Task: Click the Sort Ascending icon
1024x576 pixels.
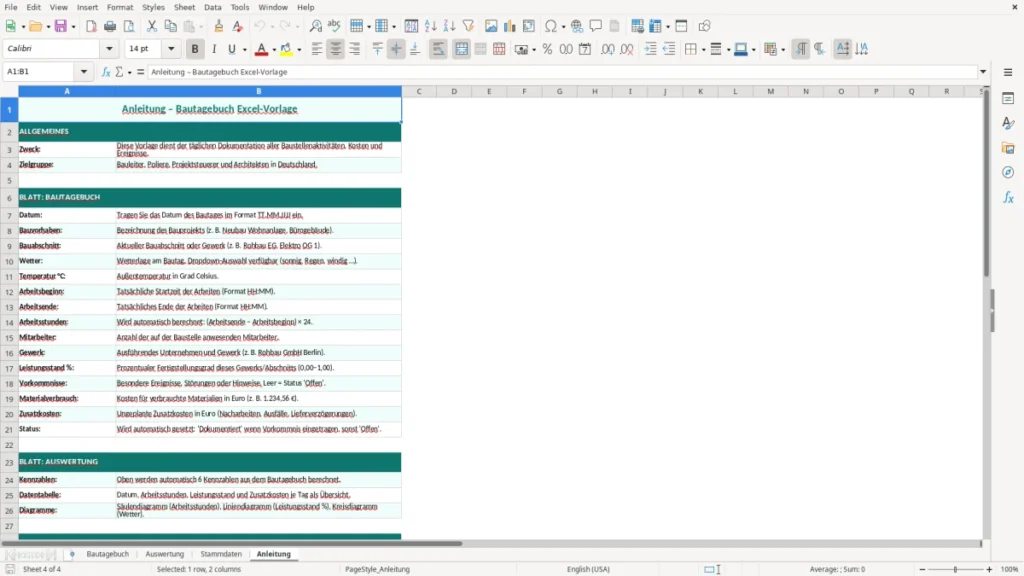Action: click(x=430, y=26)
